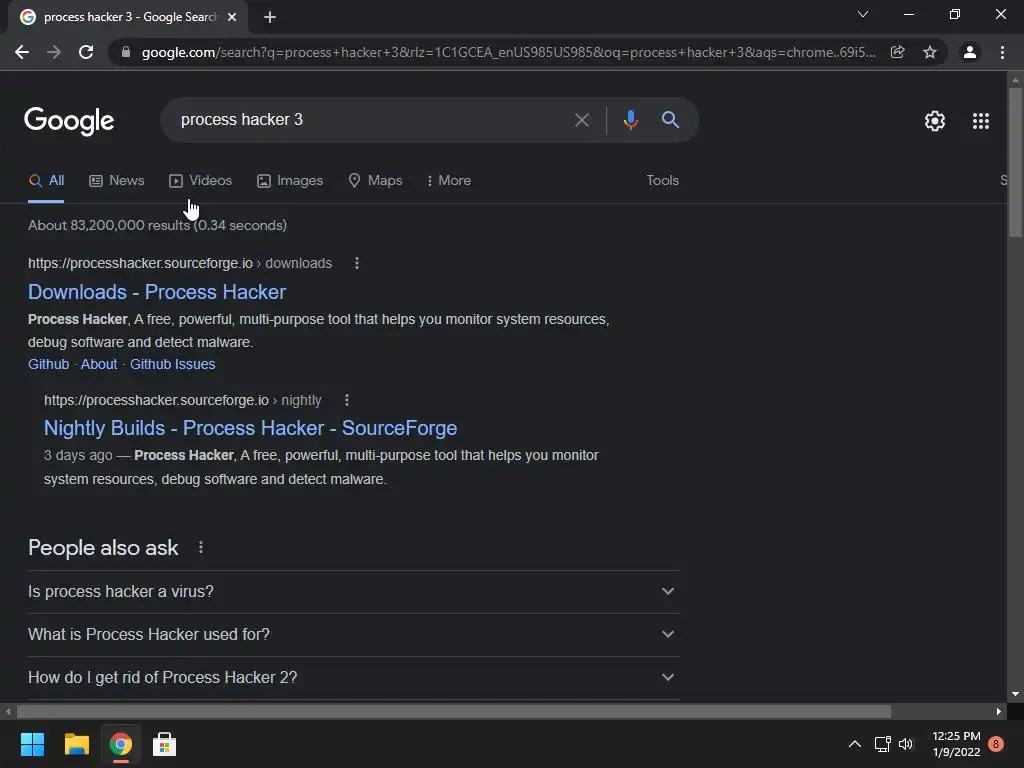Open Downloads - Process Hacker link

(x=157, y=292)
